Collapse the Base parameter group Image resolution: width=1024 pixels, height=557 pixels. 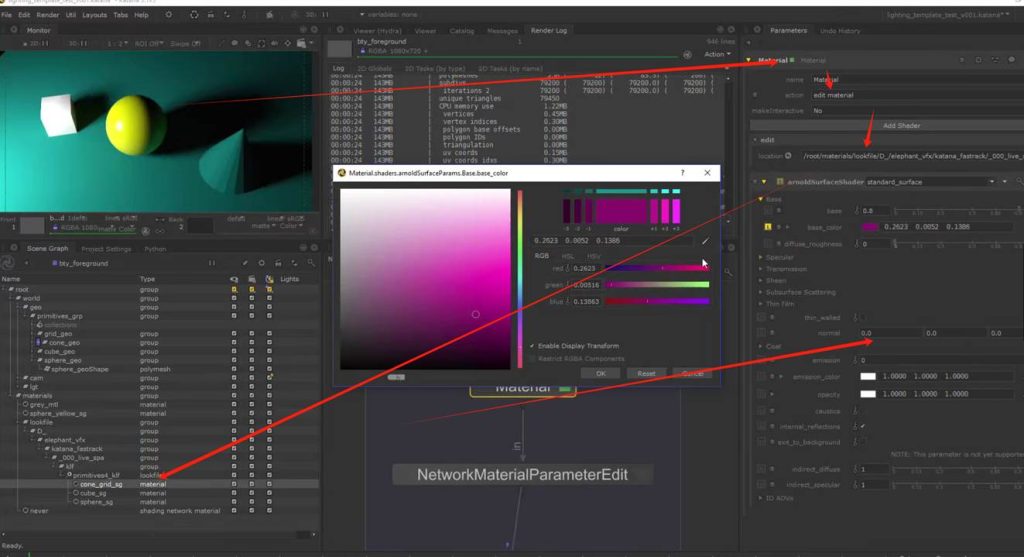760,199
